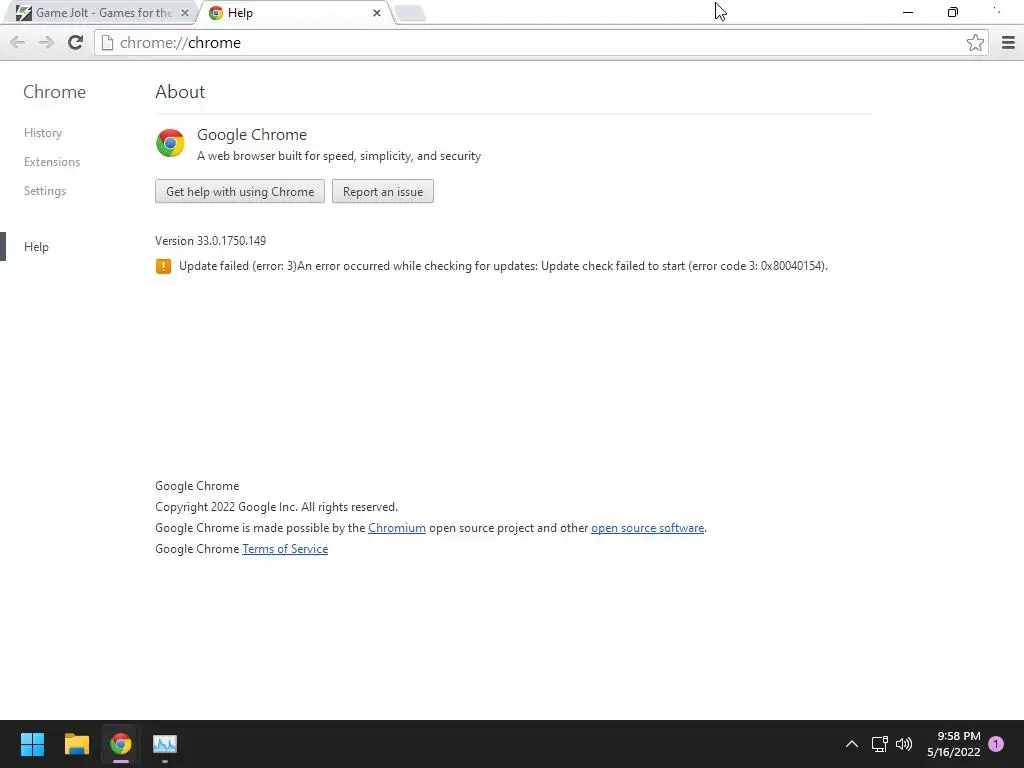Click the browser back arrow
1024x768 pixels.
[x=18, y=42]
